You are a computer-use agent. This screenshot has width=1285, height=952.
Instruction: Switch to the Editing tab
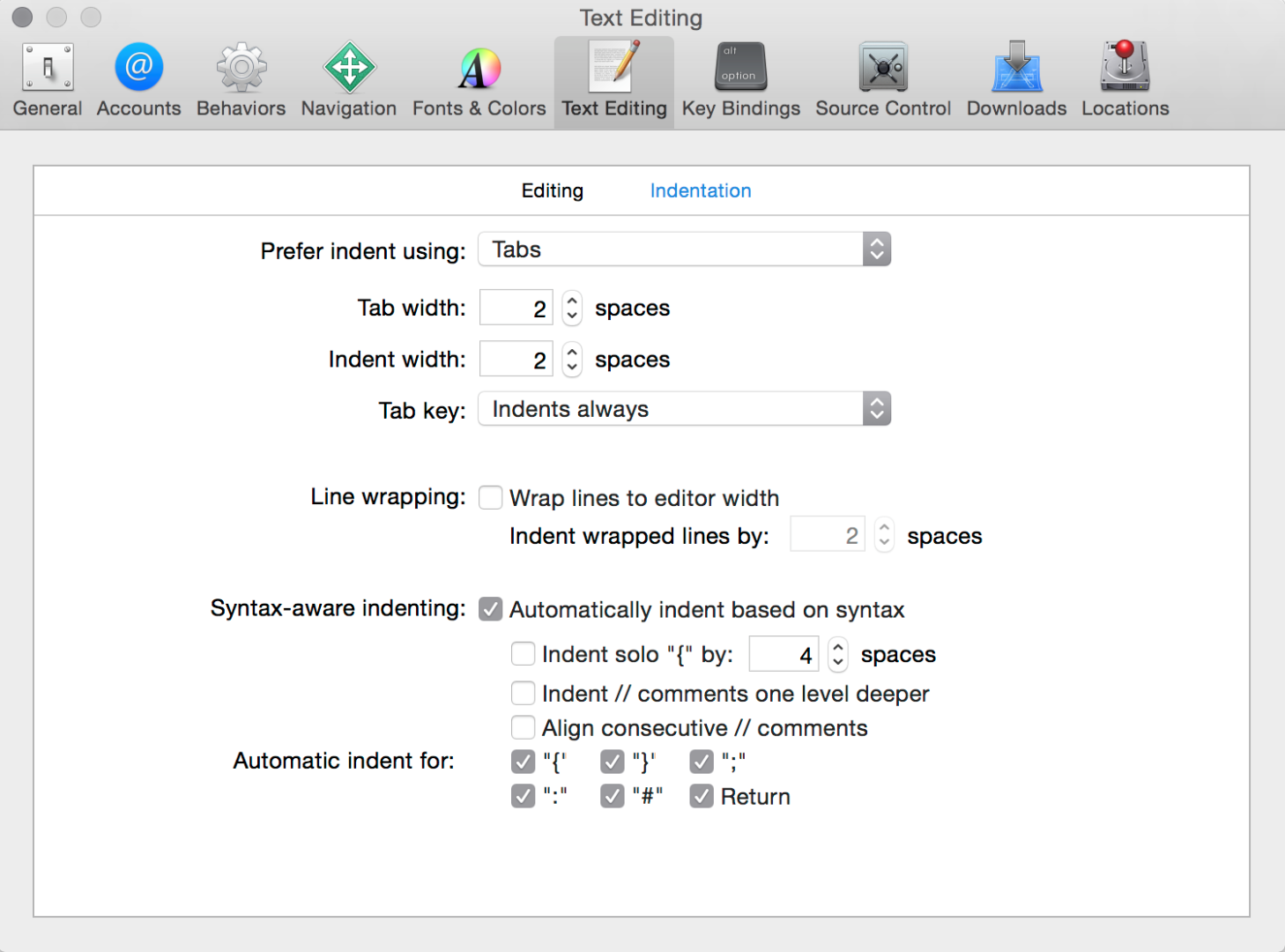click(x=553, y=190)
